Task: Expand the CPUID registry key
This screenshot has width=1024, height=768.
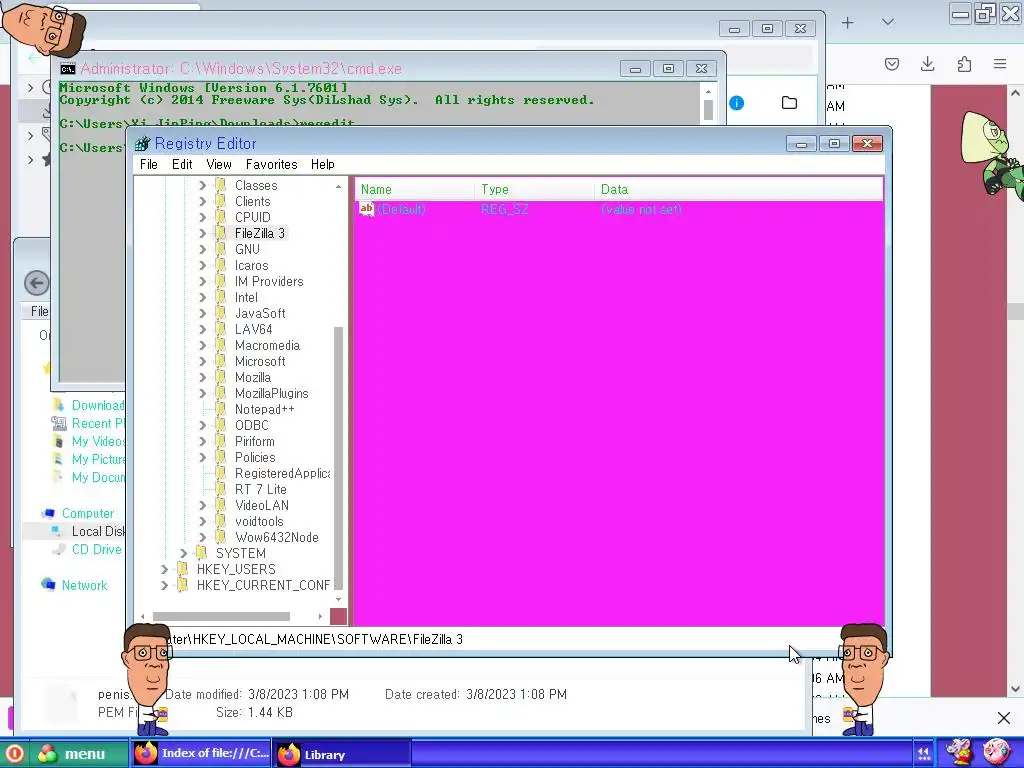Action: pyautogui.click(x=202, y=217)
